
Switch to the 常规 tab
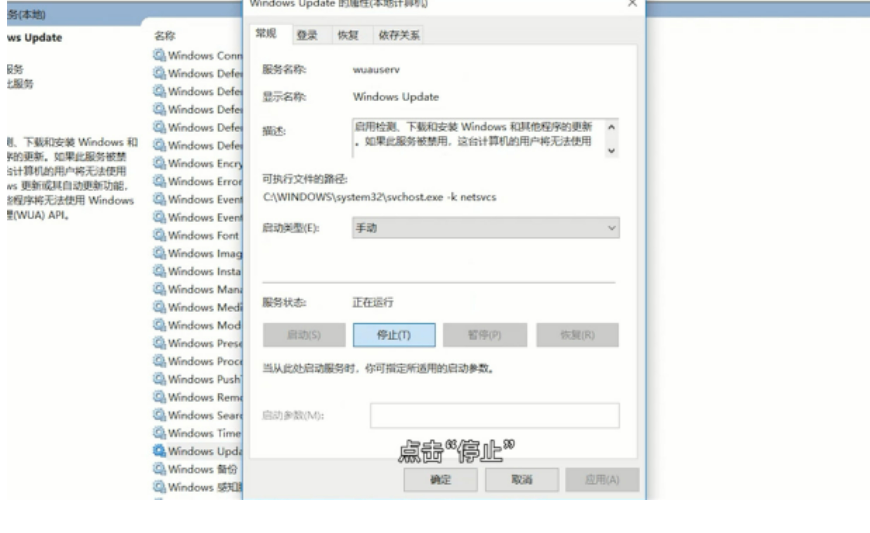[266, 34]
